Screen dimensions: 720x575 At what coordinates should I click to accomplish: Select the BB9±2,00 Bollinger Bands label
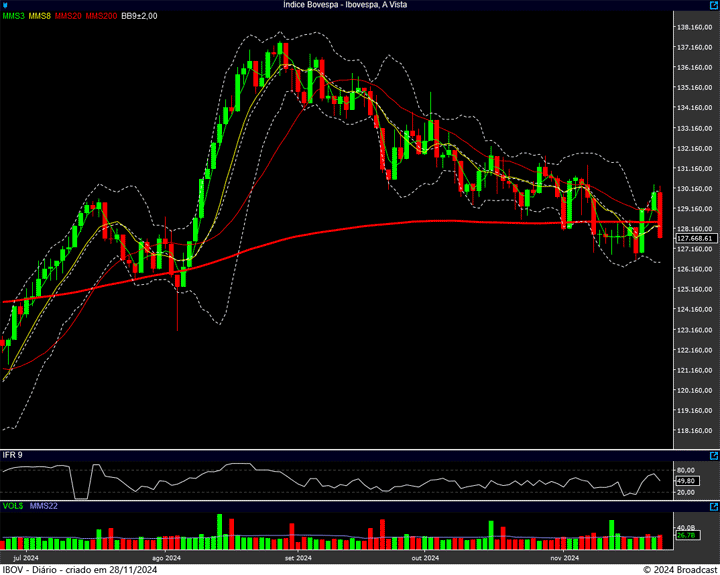coord(139,16)
